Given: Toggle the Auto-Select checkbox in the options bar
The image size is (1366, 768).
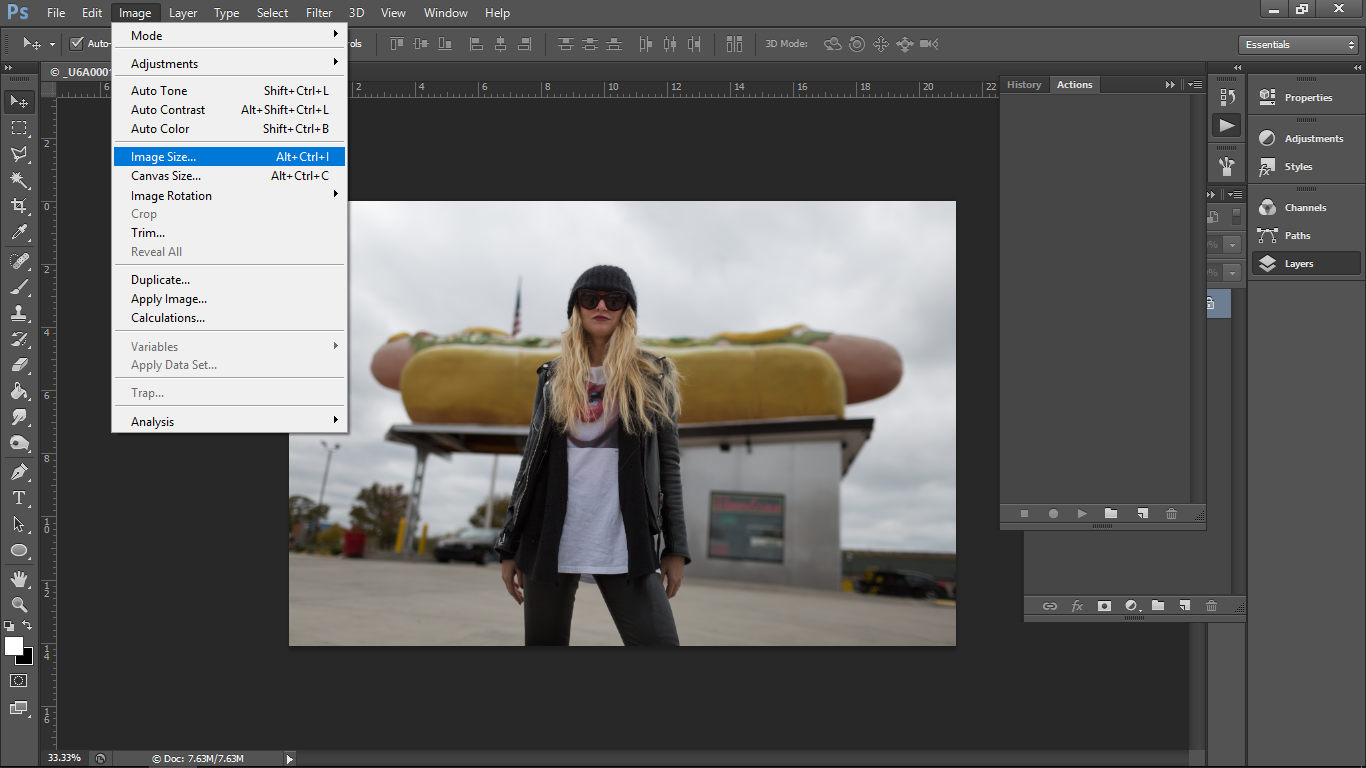Looking at the screenshot, I should click(77, 44).
